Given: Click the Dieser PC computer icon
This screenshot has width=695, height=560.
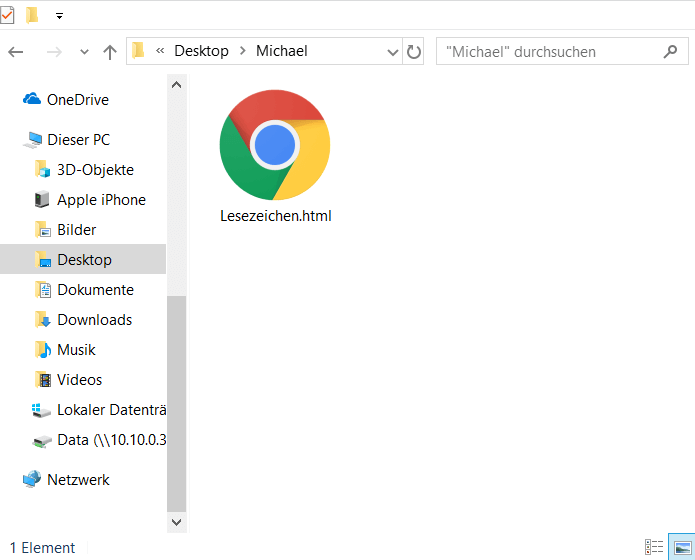Looking at the screenshot, I should (x=32, y=140).
